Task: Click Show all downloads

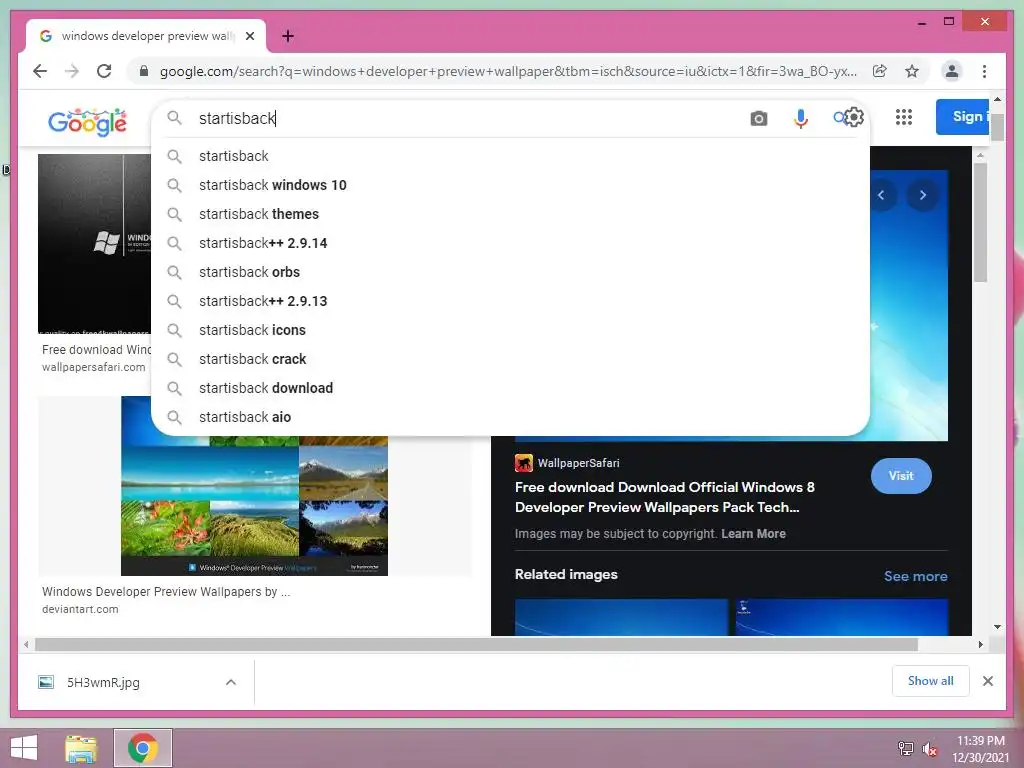Action: (x=930, y=681)
